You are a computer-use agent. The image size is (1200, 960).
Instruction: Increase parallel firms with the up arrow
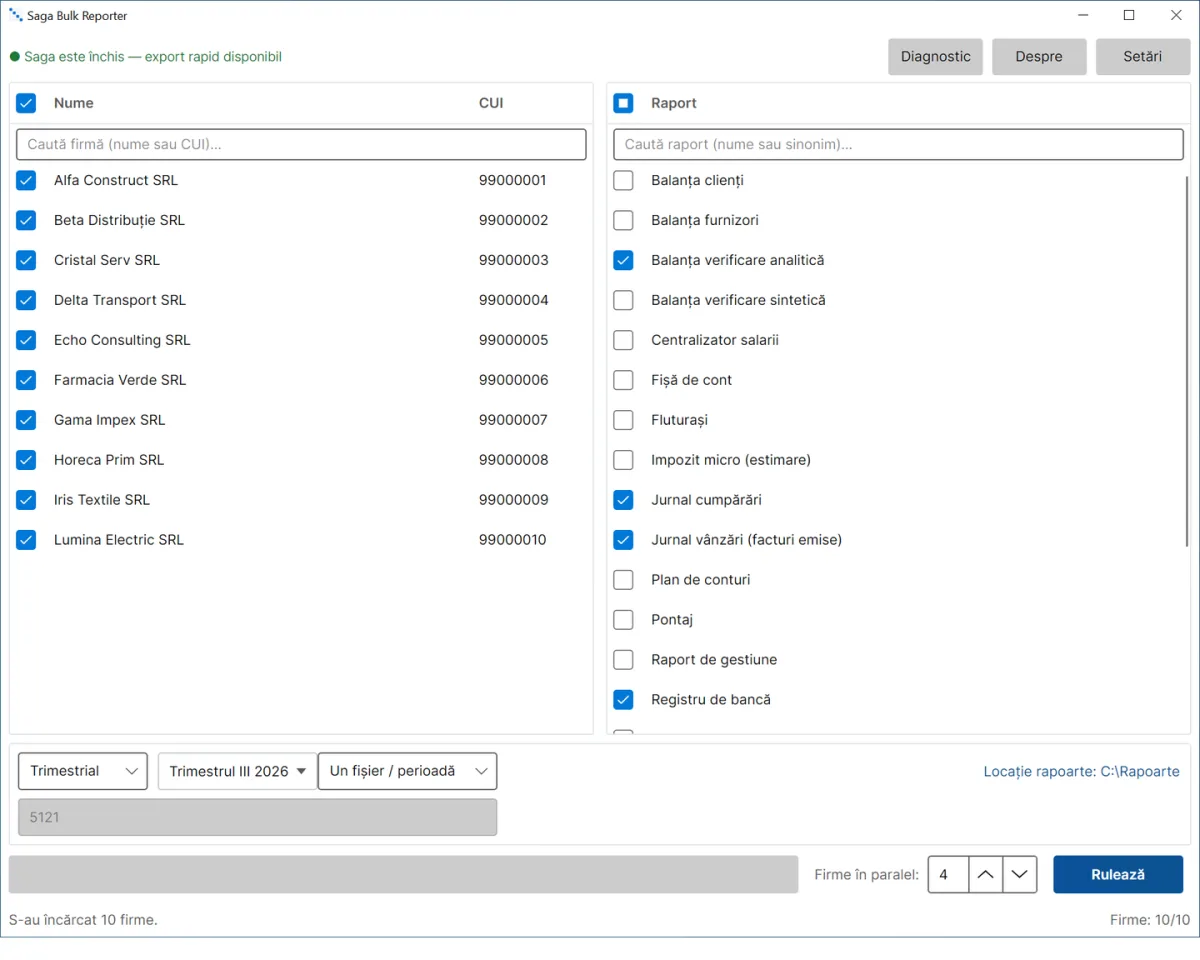pos(985,874)
